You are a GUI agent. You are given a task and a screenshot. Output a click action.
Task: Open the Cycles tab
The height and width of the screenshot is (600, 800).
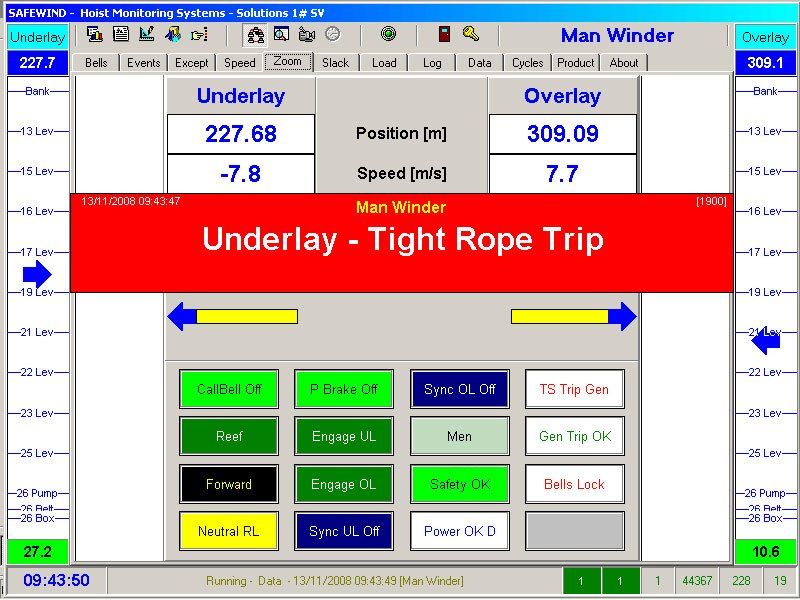(x=528, y=63)
